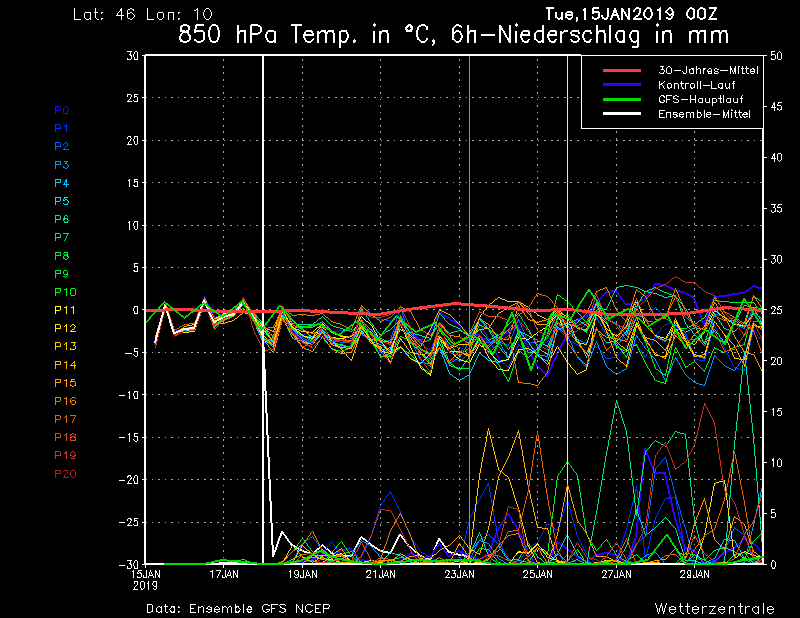The image size is (800, 618).
Task: Click the 35 precipitation axis tick label
Action: [x=776, y=209]
